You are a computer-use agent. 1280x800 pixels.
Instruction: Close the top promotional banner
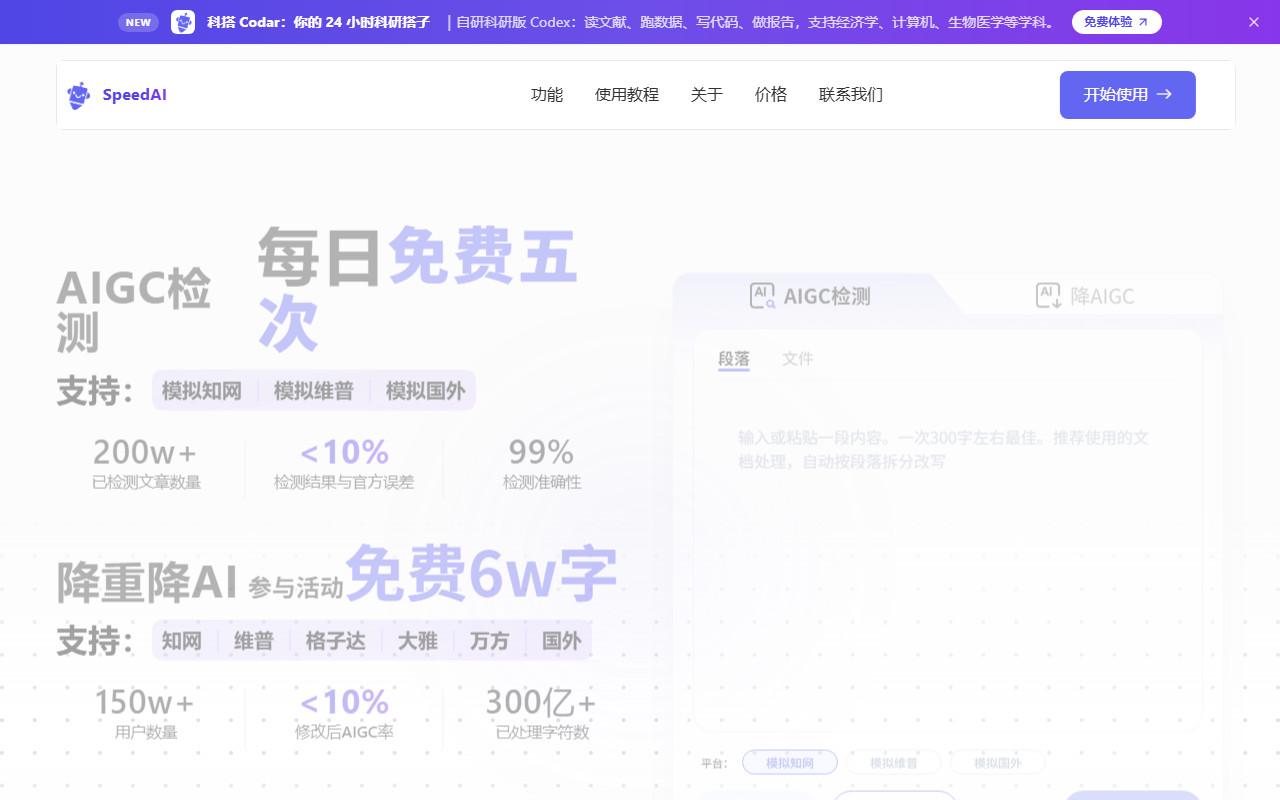[x=1254, y=22]
